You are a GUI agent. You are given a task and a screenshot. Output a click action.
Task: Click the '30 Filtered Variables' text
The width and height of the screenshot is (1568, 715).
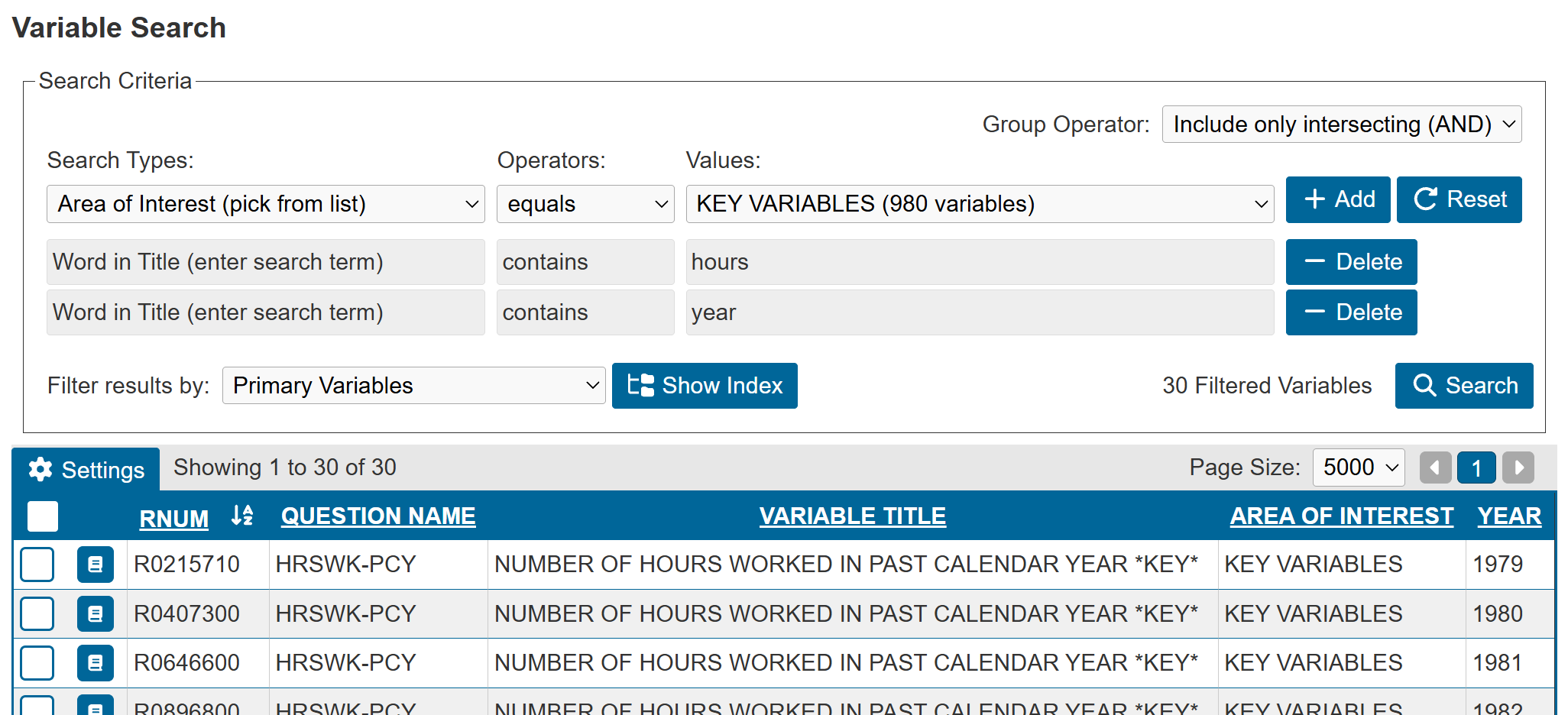coord(1268,386)
